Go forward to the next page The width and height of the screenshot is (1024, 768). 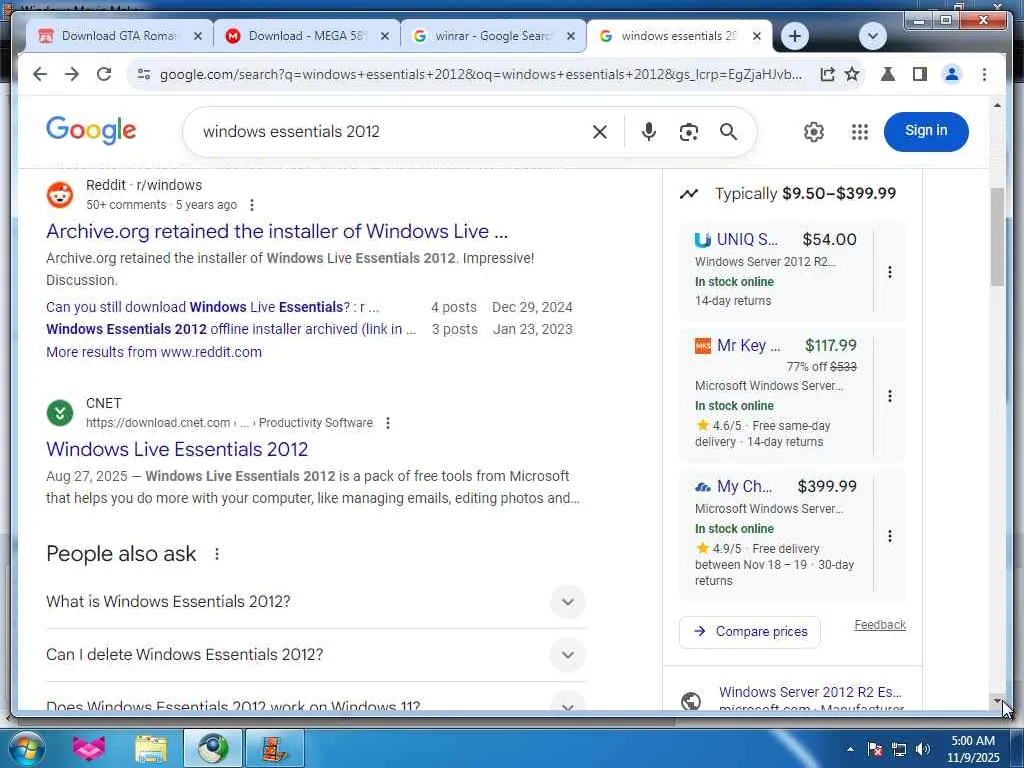click(72, 74)
